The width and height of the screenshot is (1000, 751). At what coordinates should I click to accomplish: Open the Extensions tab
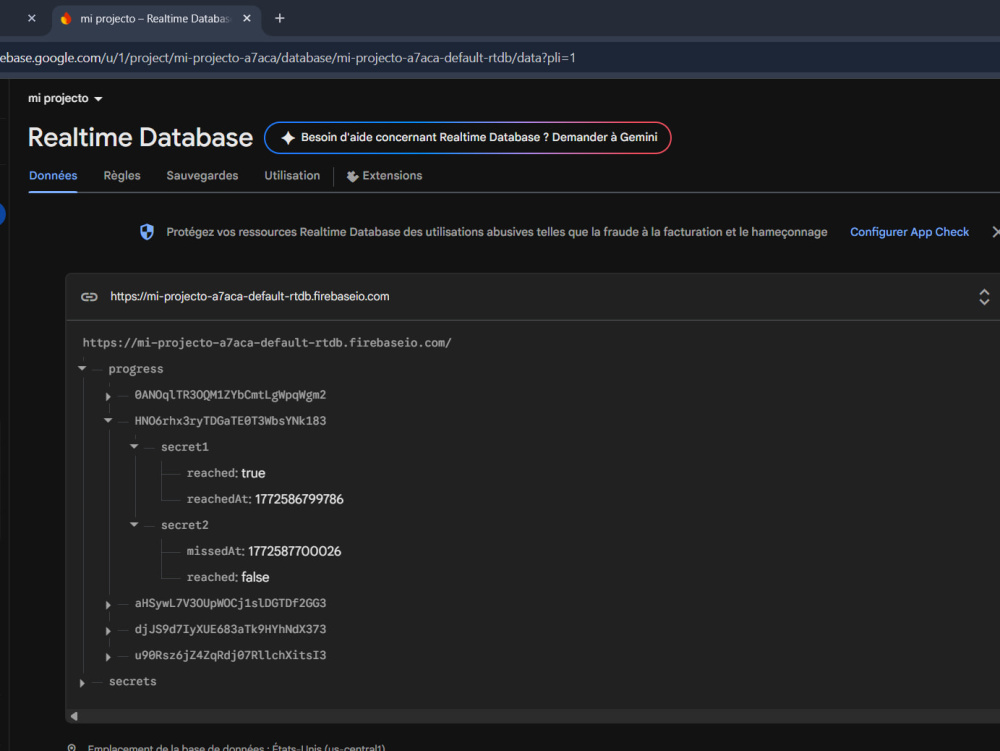384,175
